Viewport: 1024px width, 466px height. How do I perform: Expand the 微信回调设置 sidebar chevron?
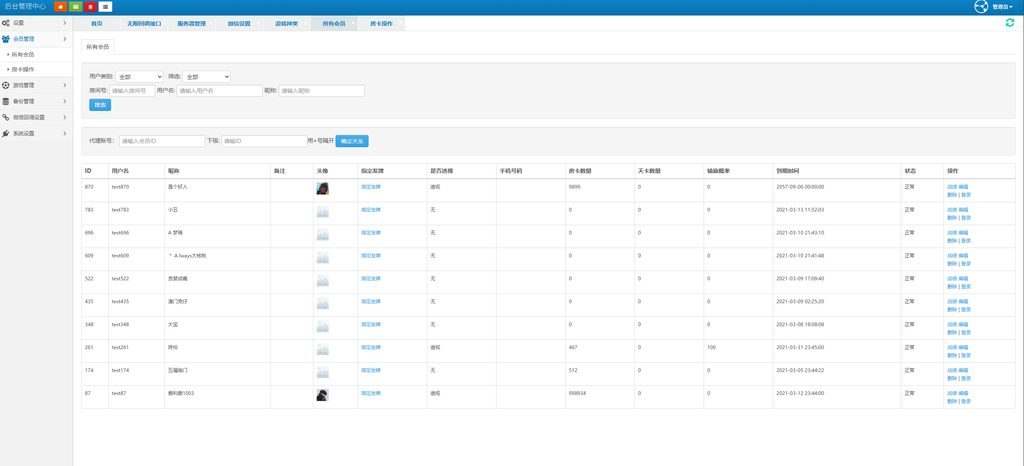65,117
